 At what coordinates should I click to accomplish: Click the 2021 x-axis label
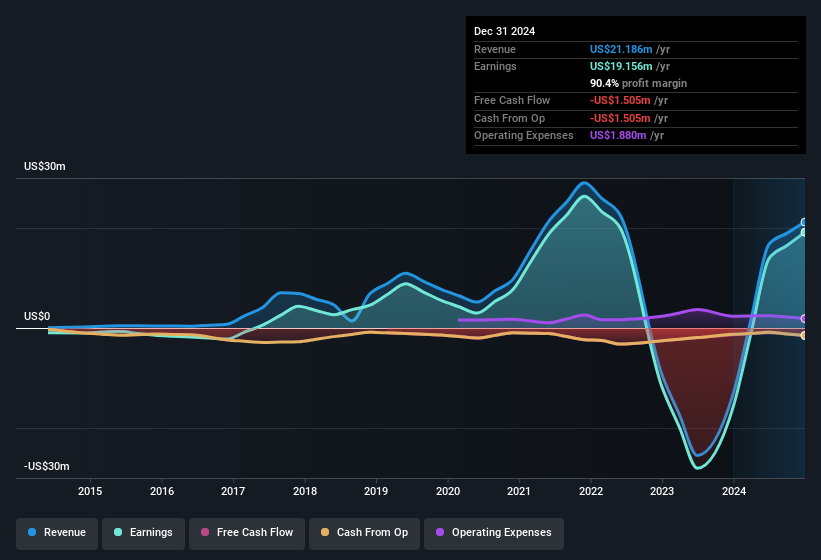[x=519, y=491]
